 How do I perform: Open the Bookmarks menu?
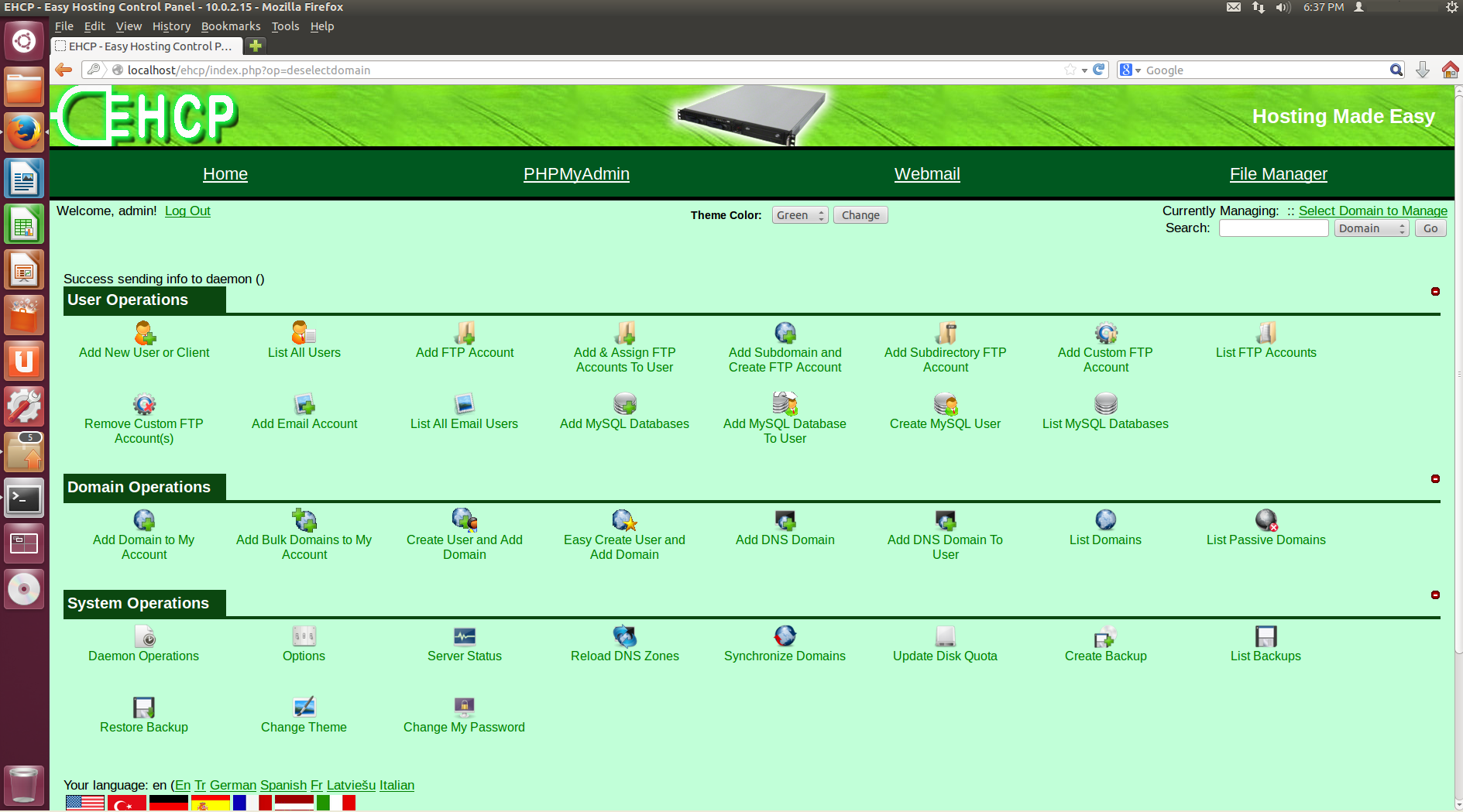pyautogui.click(x=231, y=26)
